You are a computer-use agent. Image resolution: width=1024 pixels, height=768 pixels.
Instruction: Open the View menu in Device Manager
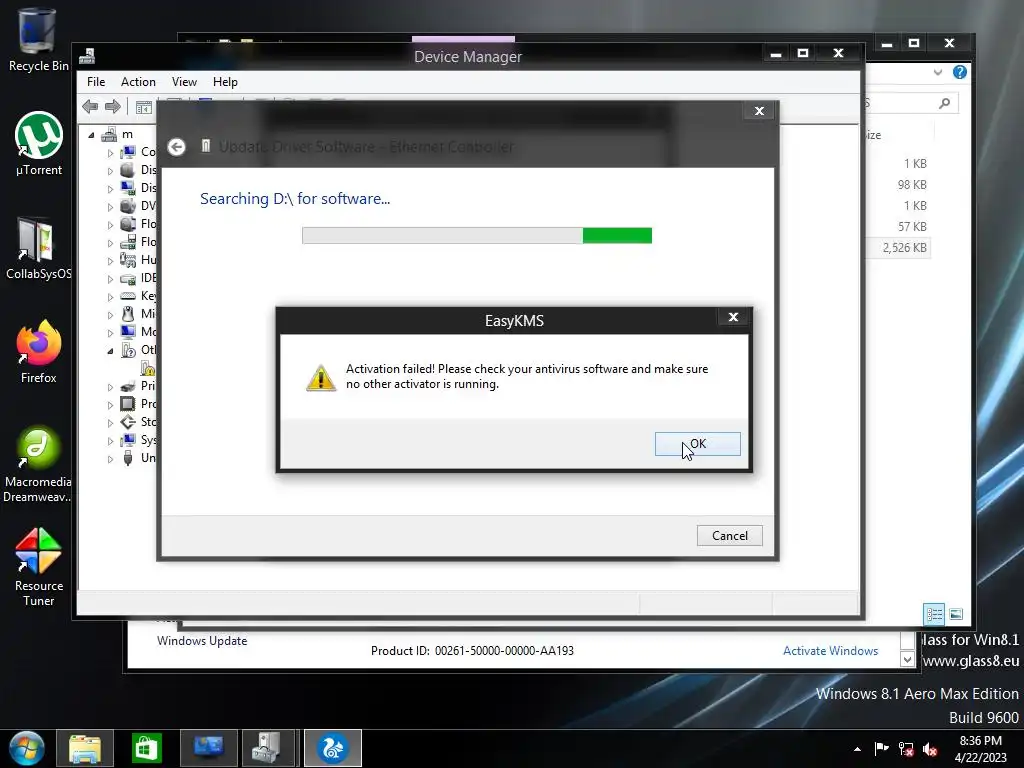184,82
